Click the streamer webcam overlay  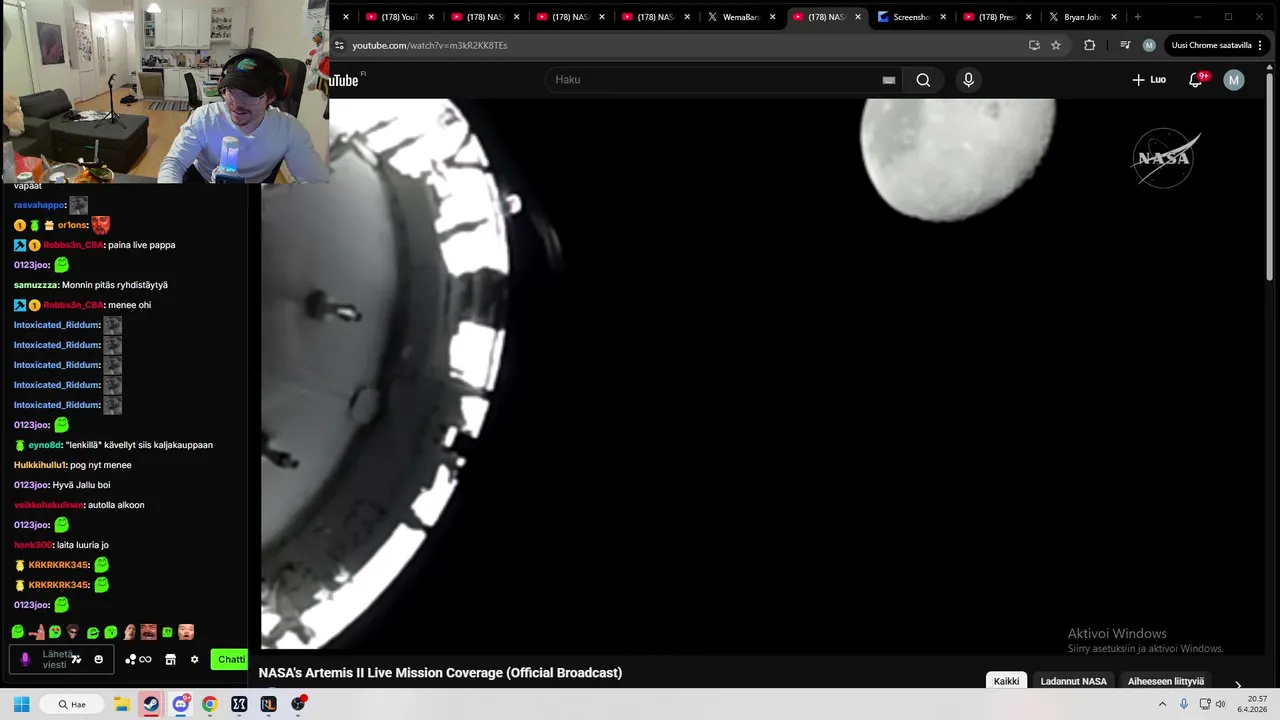[x=164, y=91]
